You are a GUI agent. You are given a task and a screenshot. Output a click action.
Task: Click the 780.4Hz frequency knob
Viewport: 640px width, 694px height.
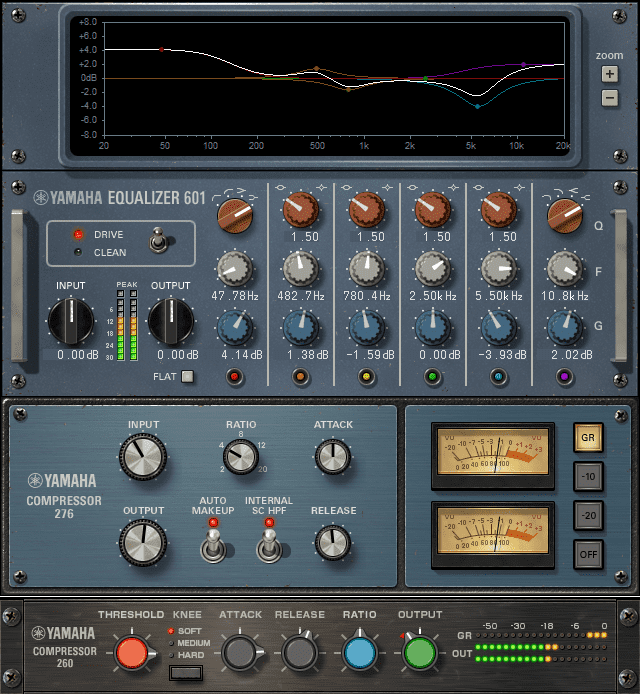pos(367,269)
